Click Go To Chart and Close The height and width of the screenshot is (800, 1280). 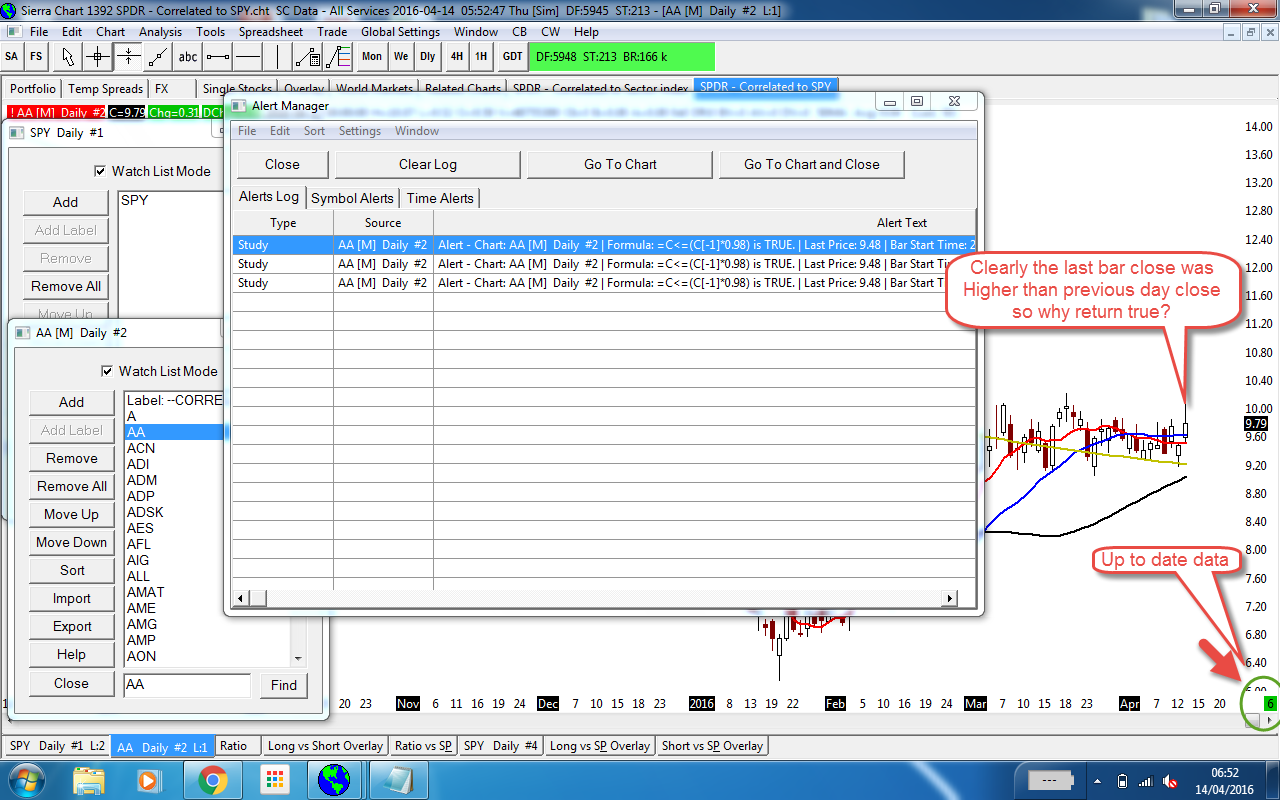[x=812, y=164]
